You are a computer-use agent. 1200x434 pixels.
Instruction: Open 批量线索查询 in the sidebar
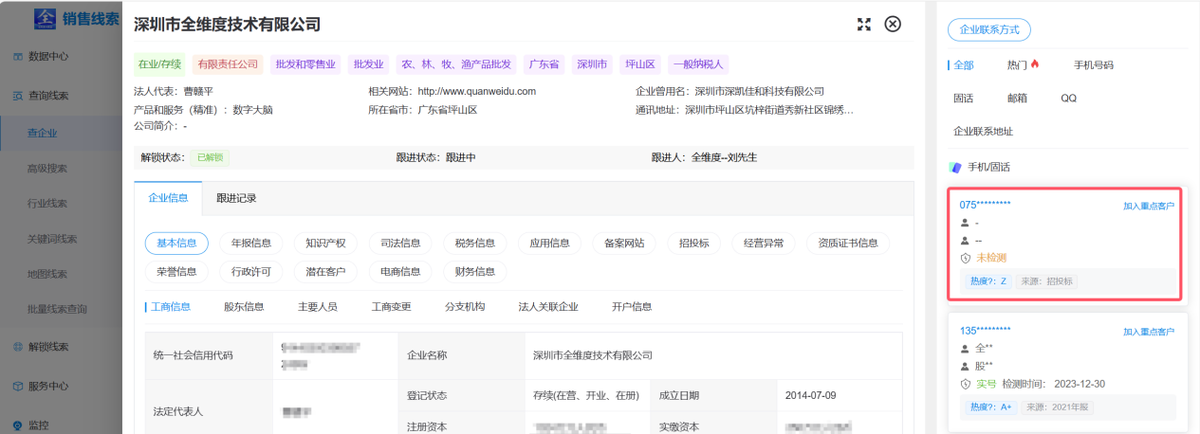[57, 309]
